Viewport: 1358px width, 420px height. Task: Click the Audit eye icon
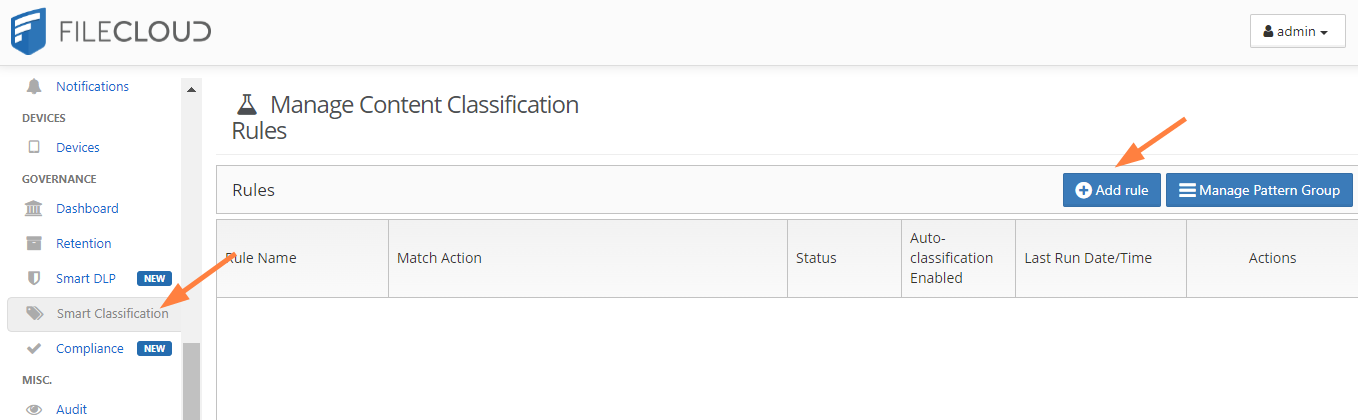(x=34, y=409)
